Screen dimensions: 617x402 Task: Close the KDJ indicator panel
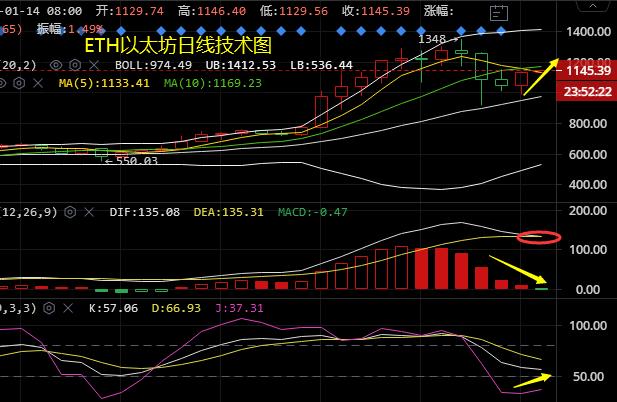coord(66,308)
